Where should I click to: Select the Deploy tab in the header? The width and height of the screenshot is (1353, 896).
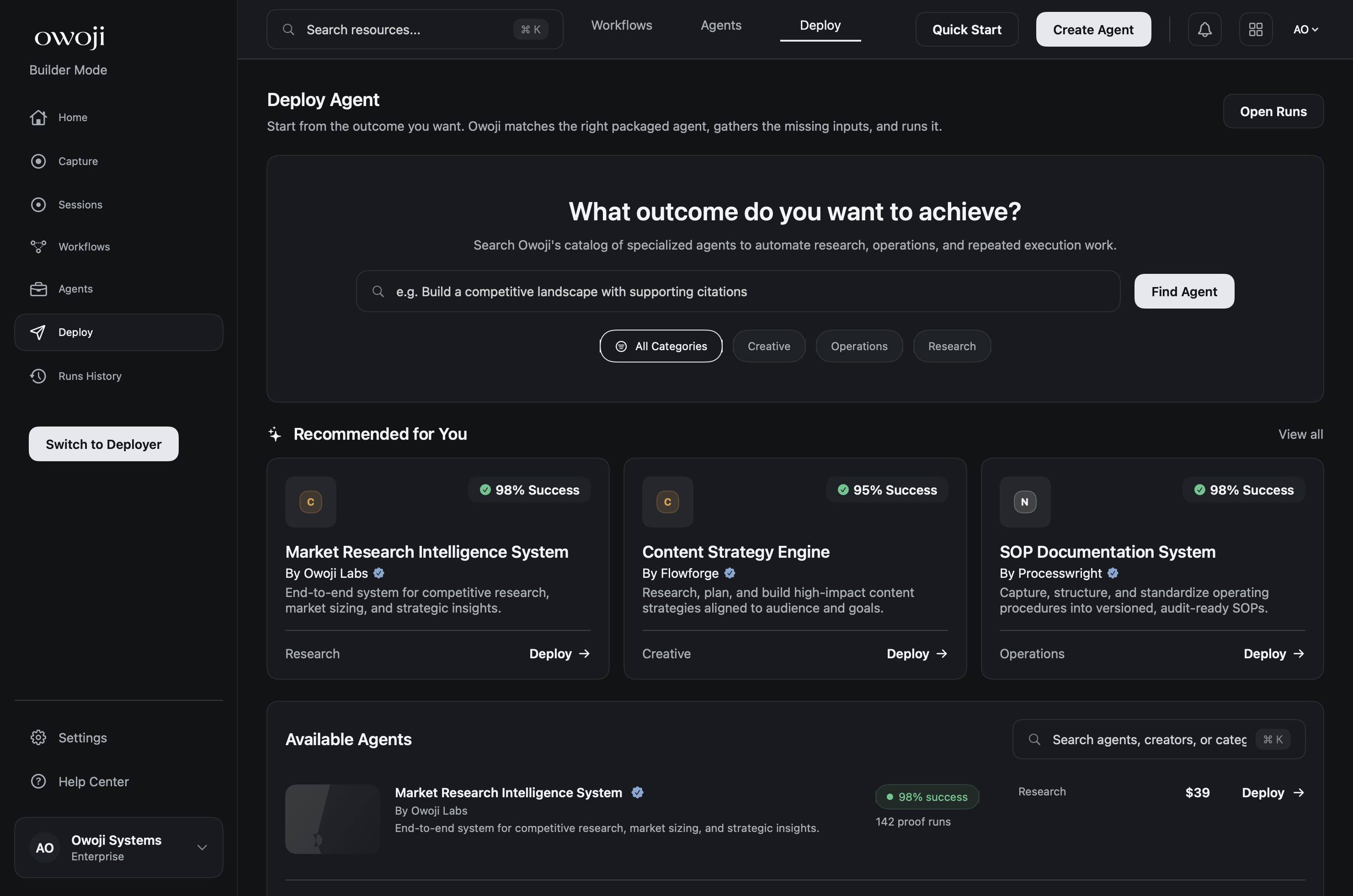pos(820,25)
